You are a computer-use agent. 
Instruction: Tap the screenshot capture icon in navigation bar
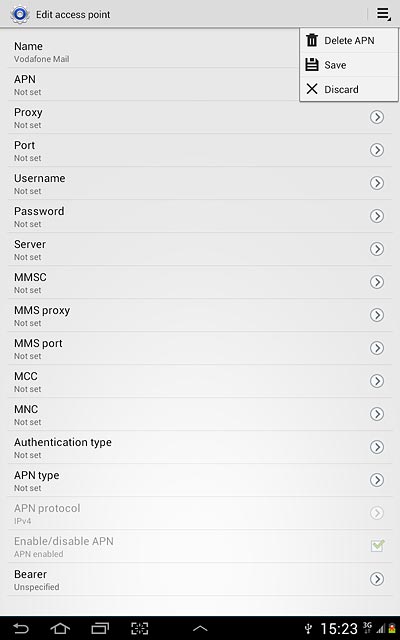[140, 628]
